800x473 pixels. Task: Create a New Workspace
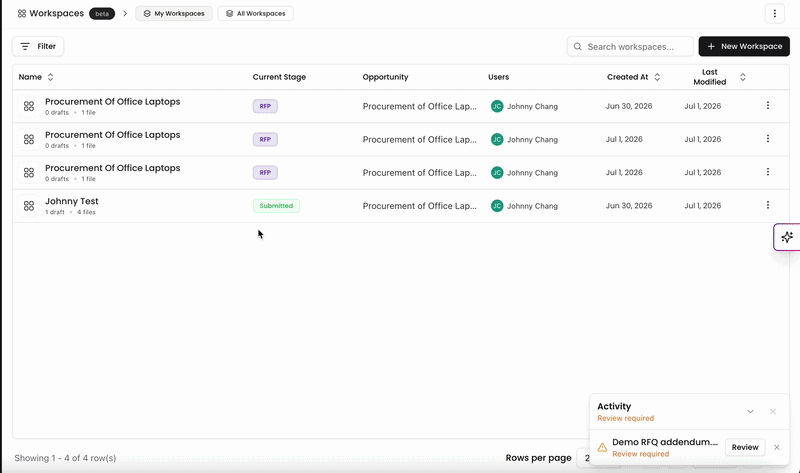point(744,46)
